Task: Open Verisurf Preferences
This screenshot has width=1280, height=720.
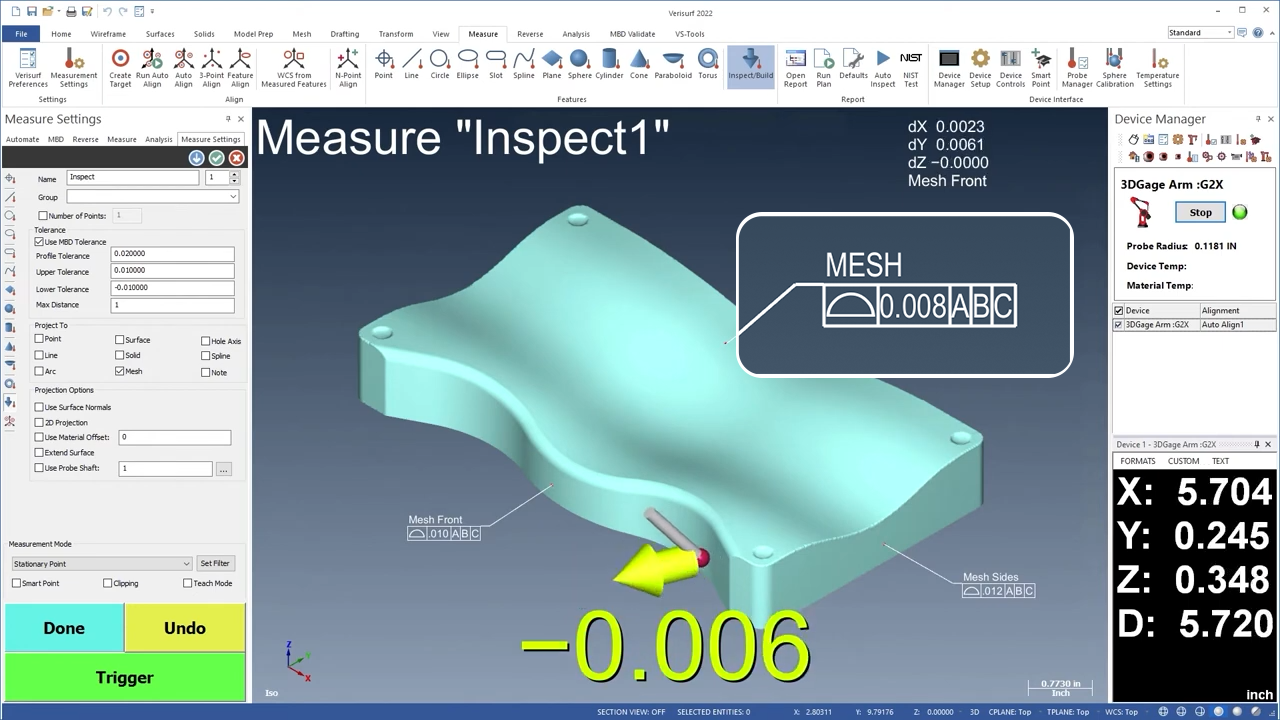Action: (28, 68)
